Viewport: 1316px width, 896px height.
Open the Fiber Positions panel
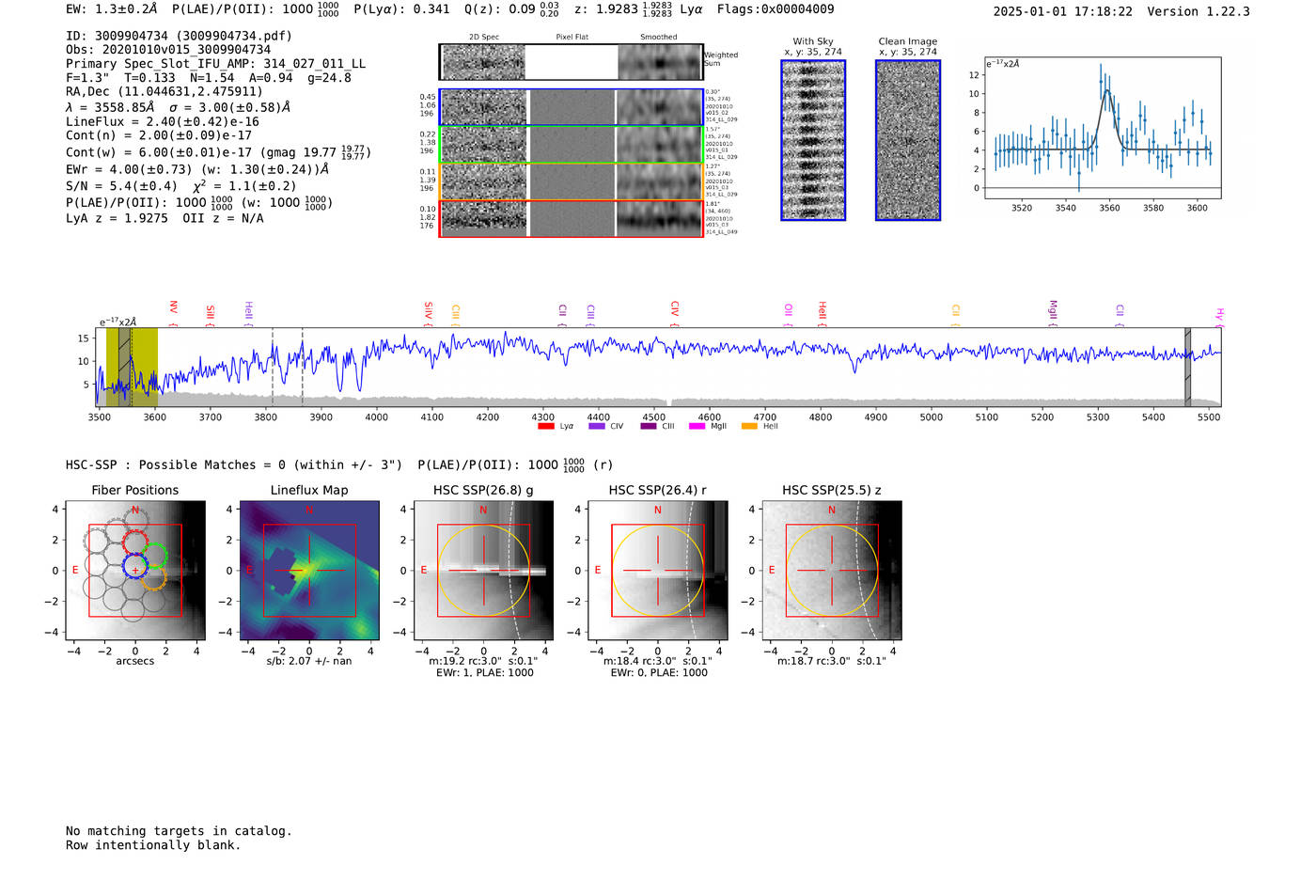(135, 571)
